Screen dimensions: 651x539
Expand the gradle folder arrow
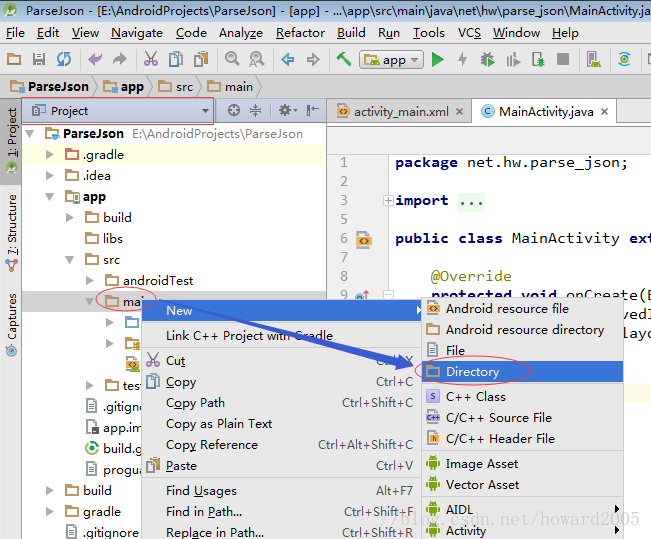coord(50,512)
